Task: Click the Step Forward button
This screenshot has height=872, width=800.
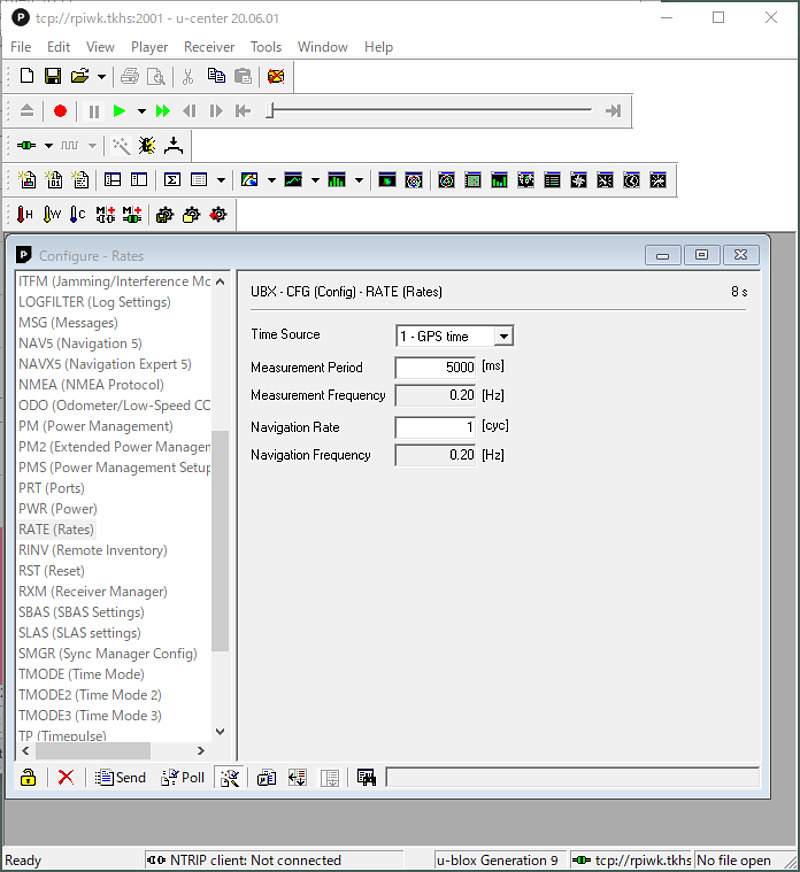Action: pos(216,111)
